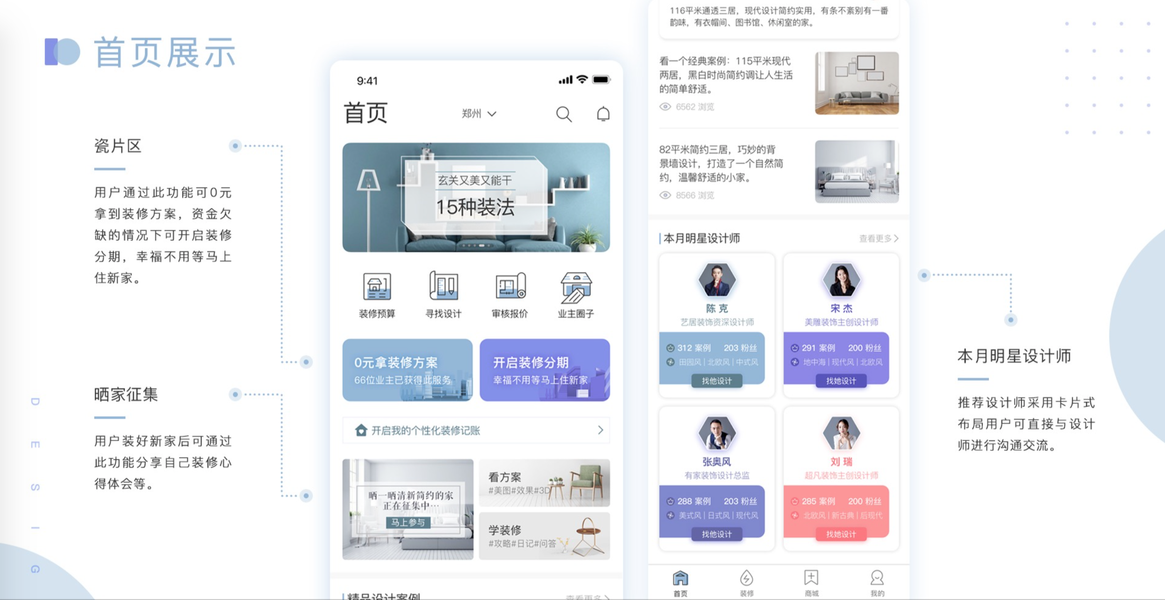The width and height of the screenshot is (1165, 600).
Task: Click the 晒家征集 annotation title
Action: (x=126, y=394)
